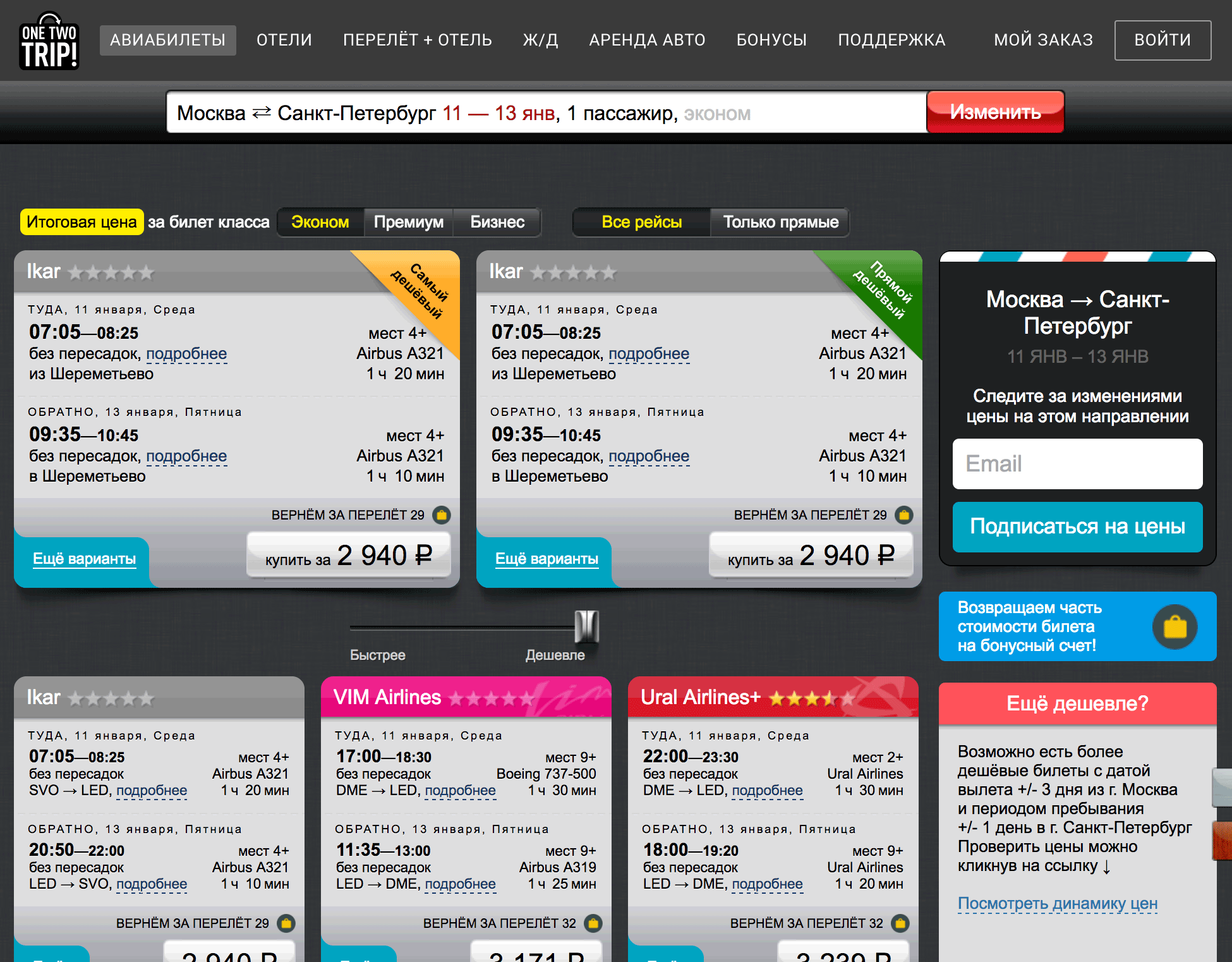Open Ж/Д trains section
The height and width of the screenshot is (962, 1232).
click(x=541, y=40)
